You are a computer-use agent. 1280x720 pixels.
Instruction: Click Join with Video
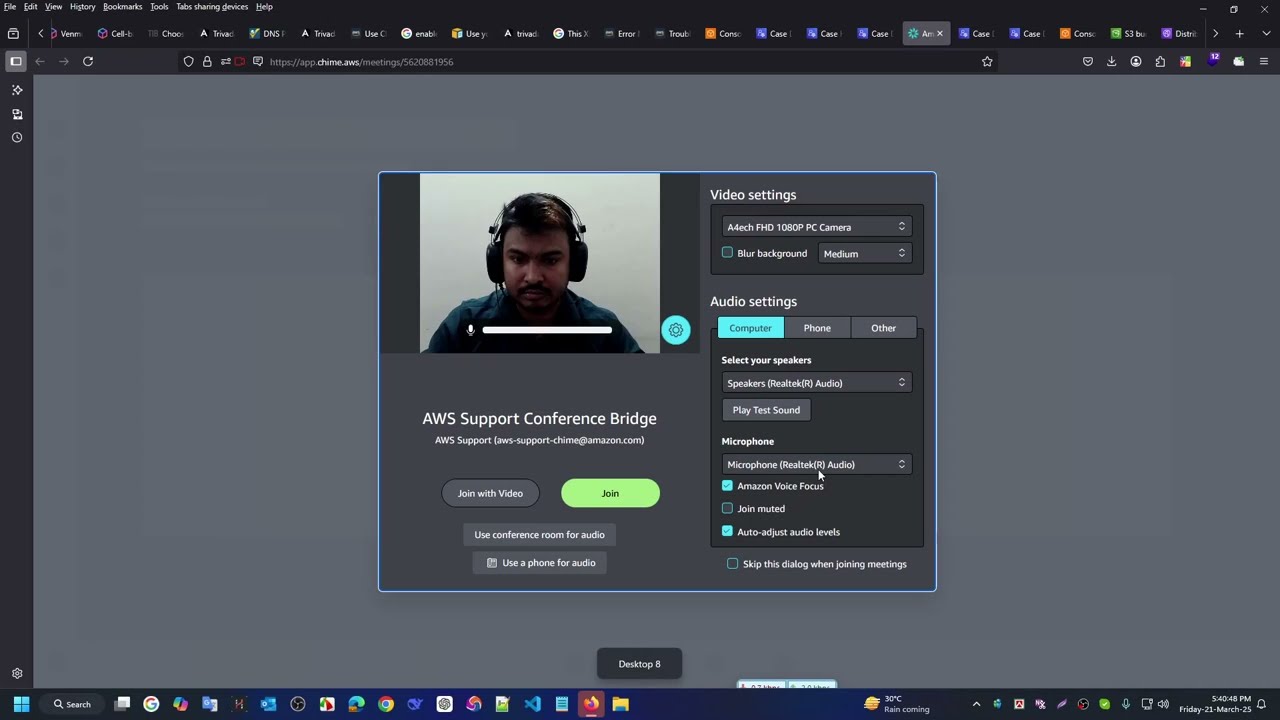click(490, 493)
